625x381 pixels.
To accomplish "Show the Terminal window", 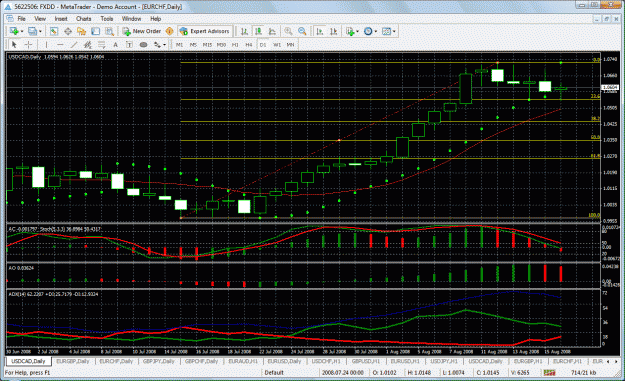I will 95,31.
